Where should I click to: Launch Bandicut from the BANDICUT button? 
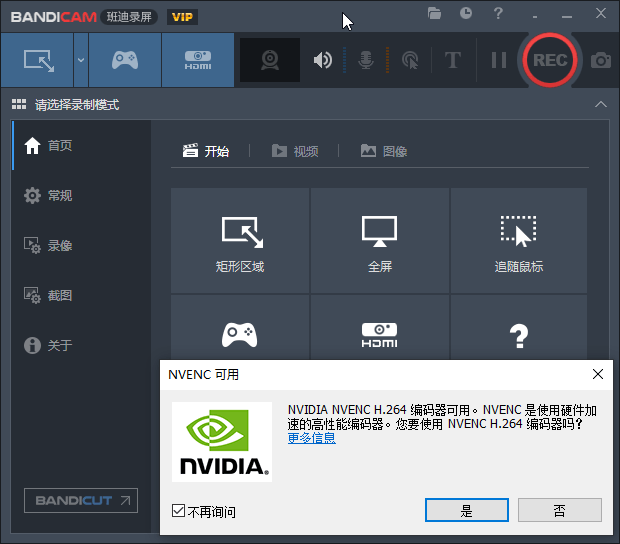(81, 501)
